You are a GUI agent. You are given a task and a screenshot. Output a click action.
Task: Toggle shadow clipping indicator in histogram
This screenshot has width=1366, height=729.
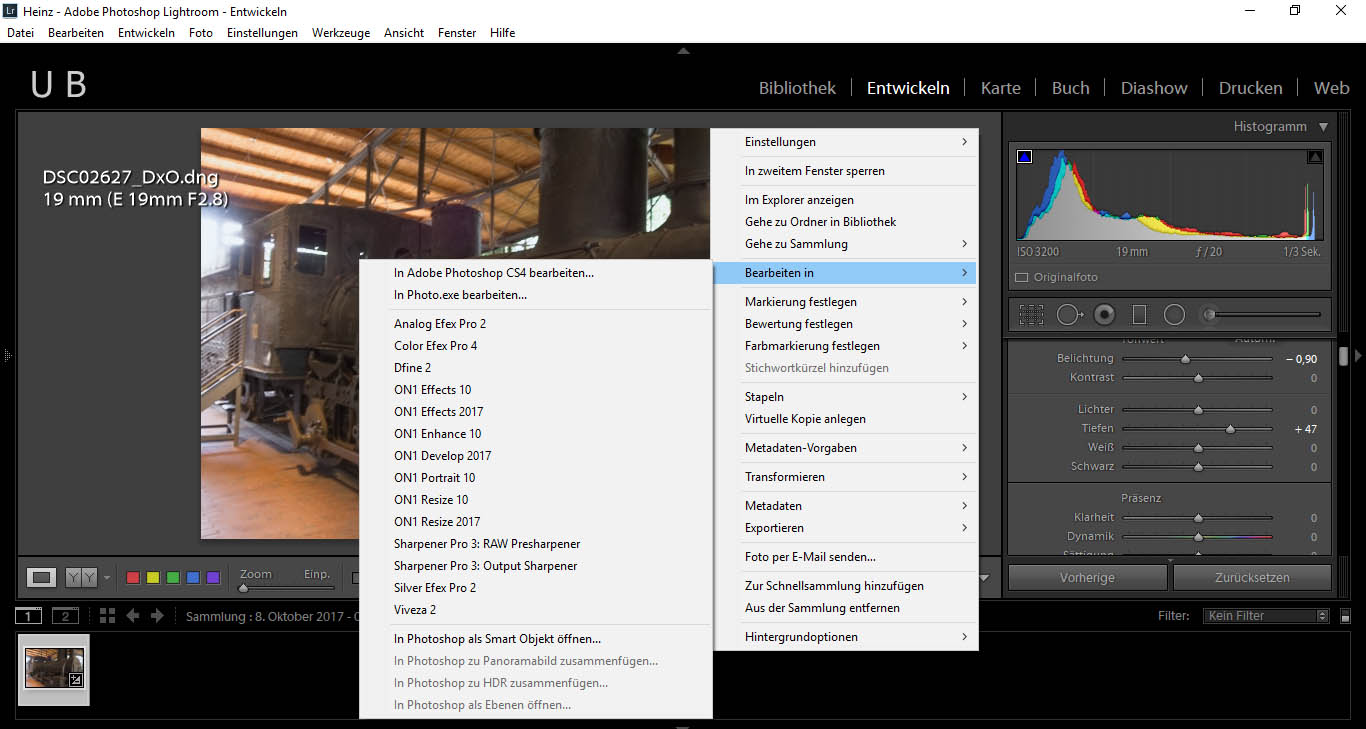[x=1024, y=157]
